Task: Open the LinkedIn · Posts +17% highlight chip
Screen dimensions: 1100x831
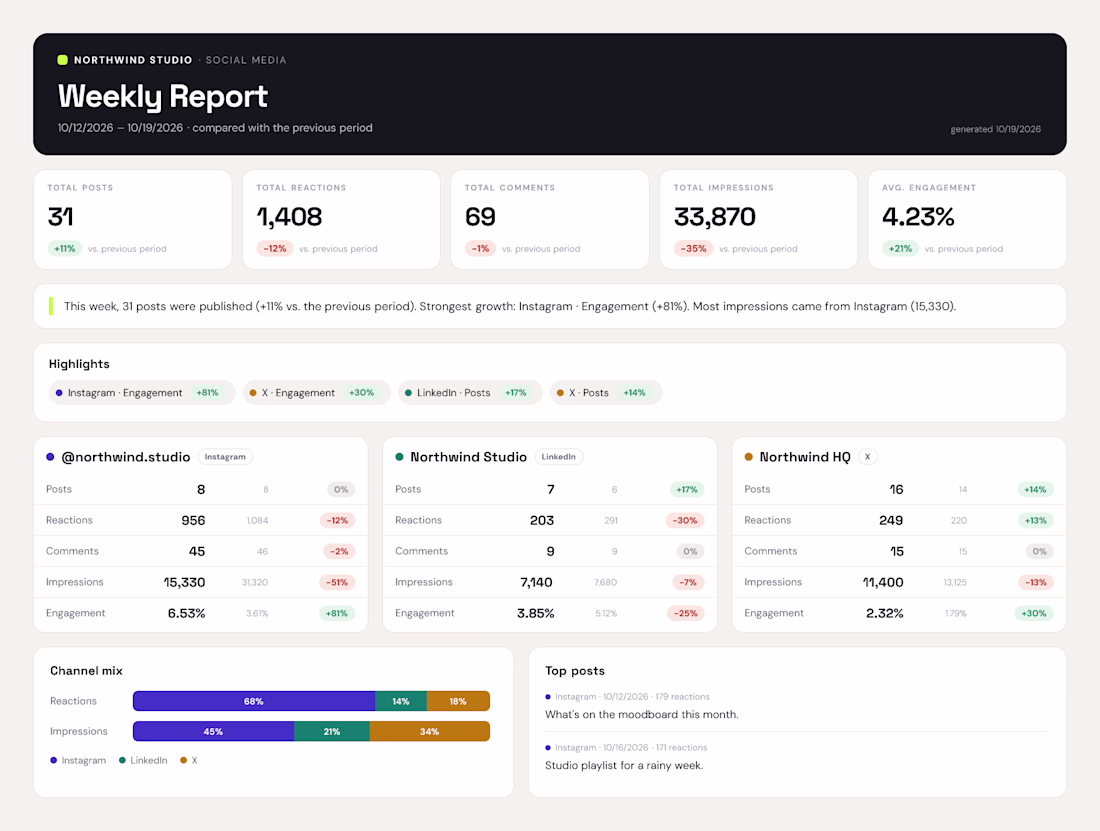Action: 470,393
